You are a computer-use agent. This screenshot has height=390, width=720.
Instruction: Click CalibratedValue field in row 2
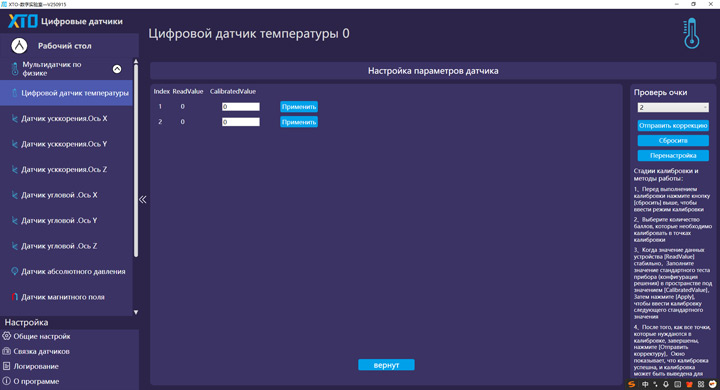click(241, 122)
